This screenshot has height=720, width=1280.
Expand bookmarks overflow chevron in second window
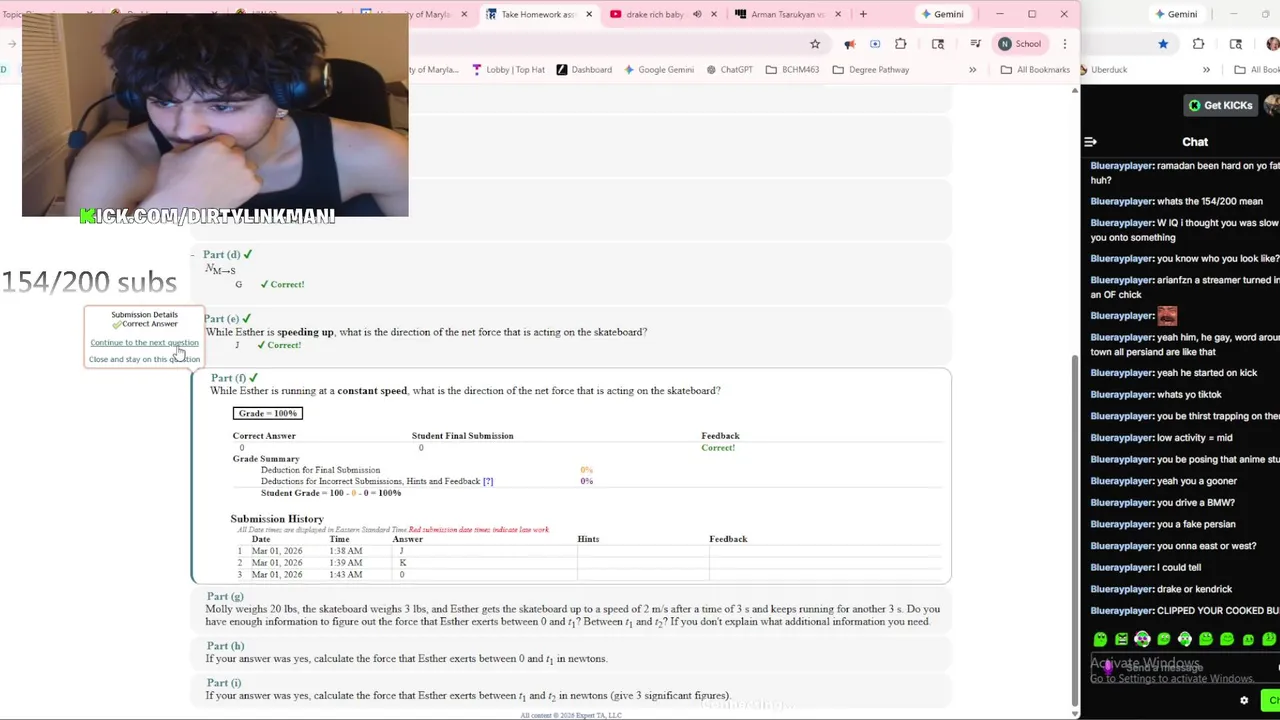1206,70
